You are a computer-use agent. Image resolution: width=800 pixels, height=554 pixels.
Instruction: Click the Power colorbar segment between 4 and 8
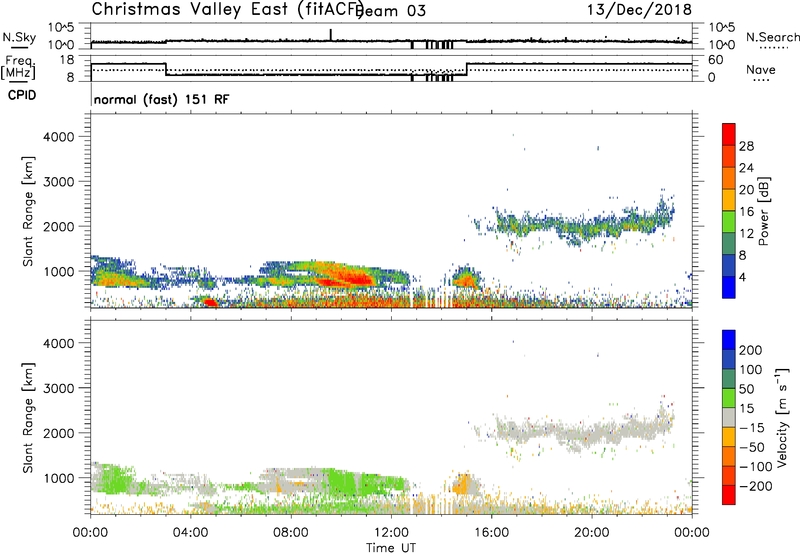[729, 266]
